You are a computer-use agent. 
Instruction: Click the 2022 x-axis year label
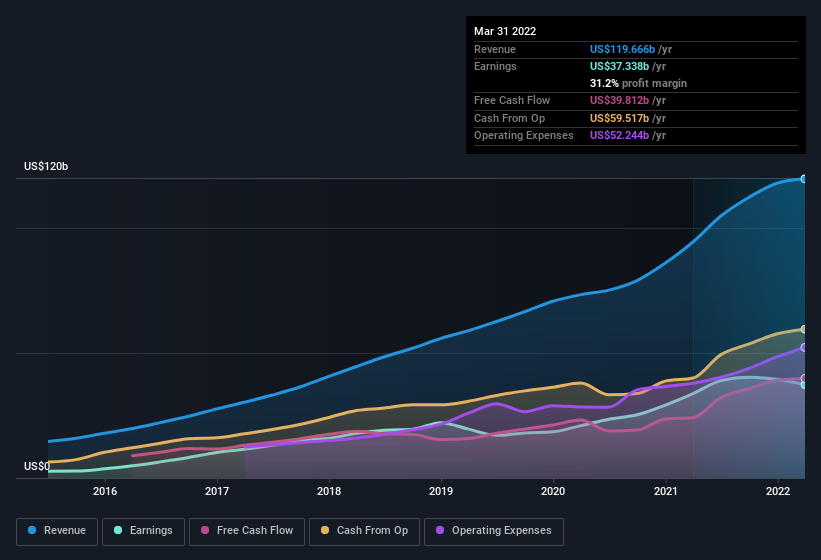779,491
